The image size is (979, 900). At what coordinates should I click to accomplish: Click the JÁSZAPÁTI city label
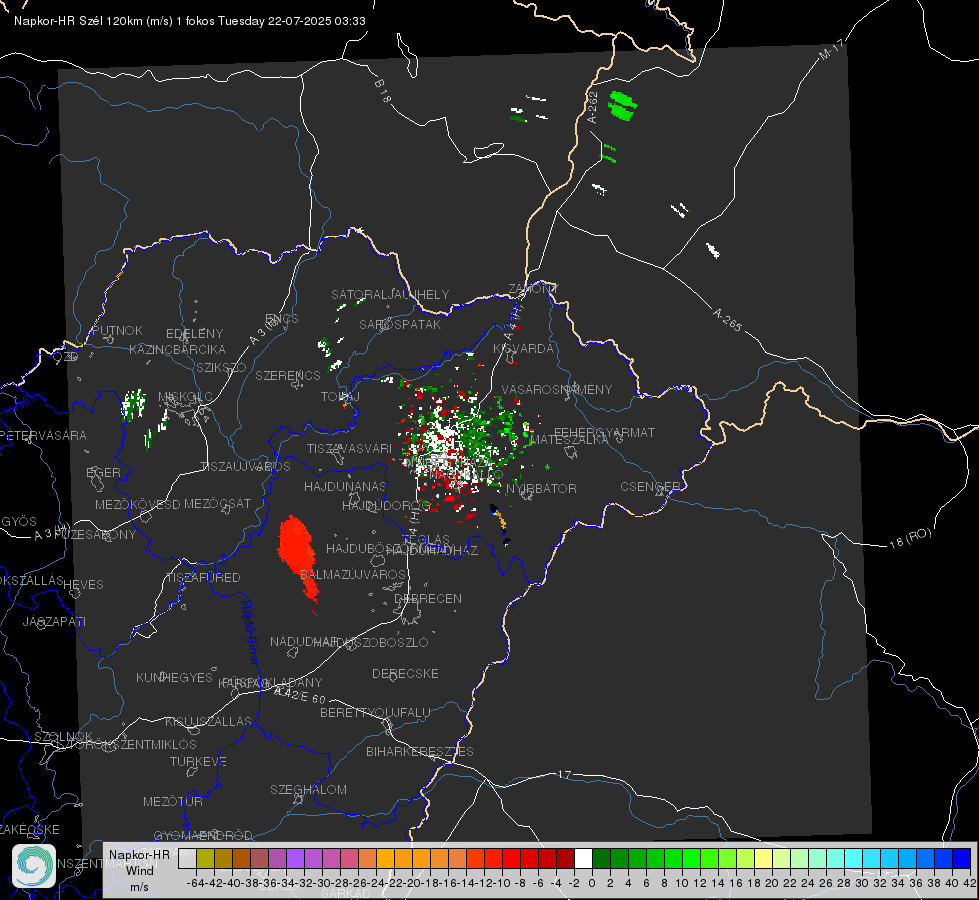(54, 621)
